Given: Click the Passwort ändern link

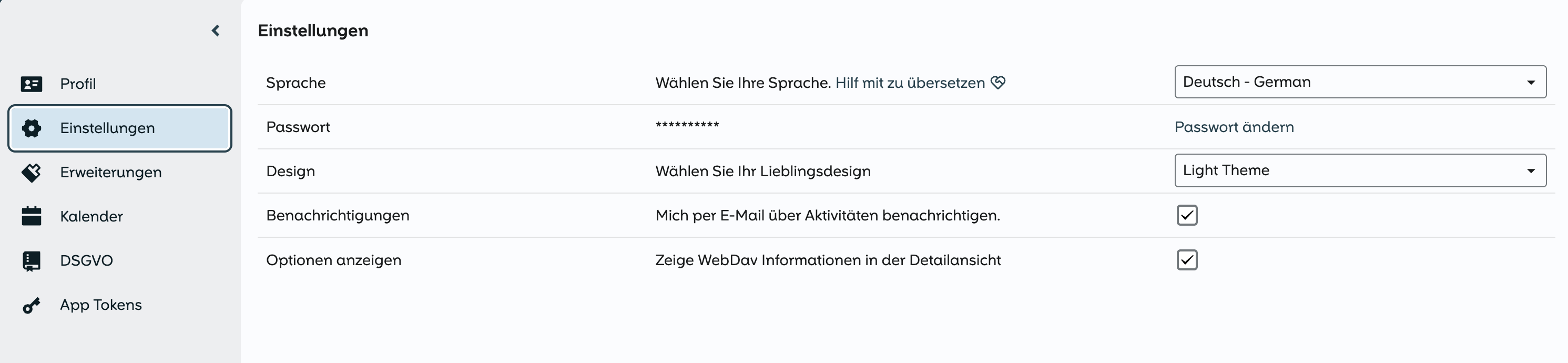Looking at the screenshot, I should pyautogui.click(x=1235, y=127).
